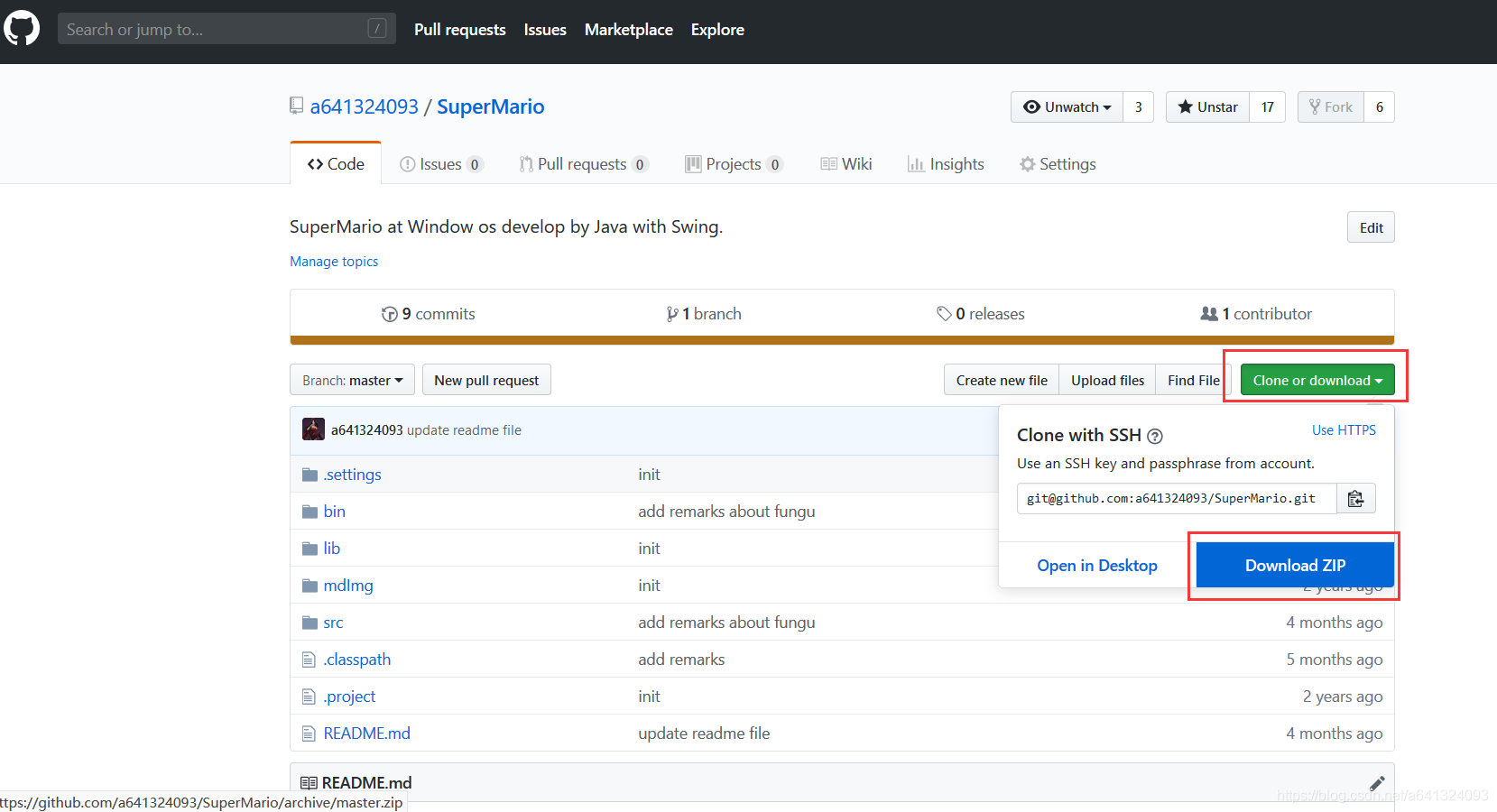Click the GitHub Octocat logo
The image size is (1497, 812).
coord(22,28)
